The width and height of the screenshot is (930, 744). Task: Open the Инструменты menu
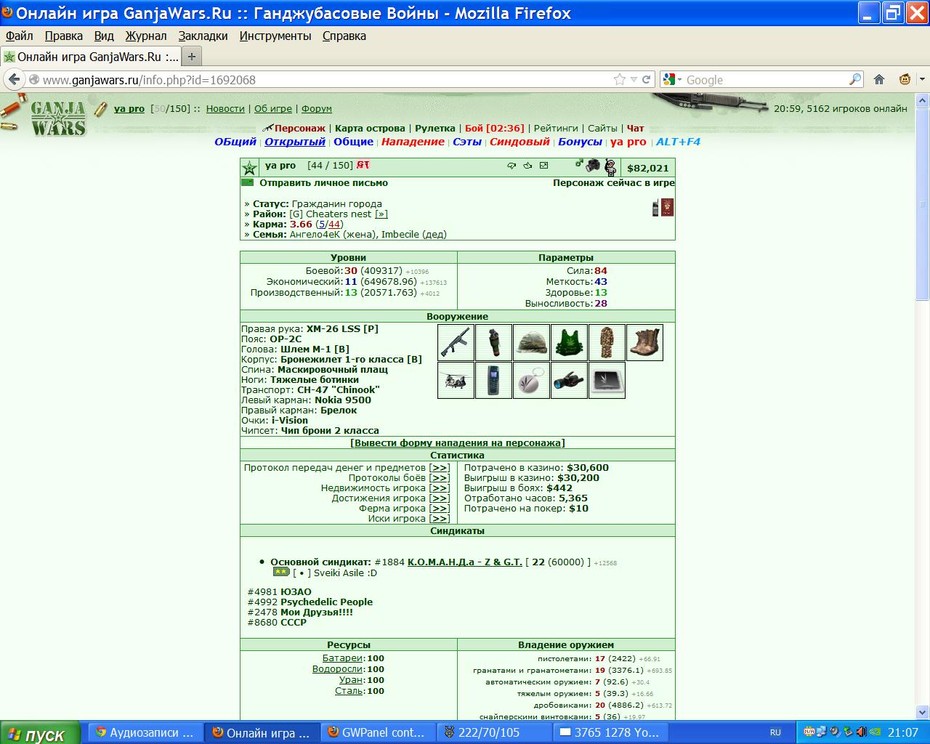click(275, 36)
